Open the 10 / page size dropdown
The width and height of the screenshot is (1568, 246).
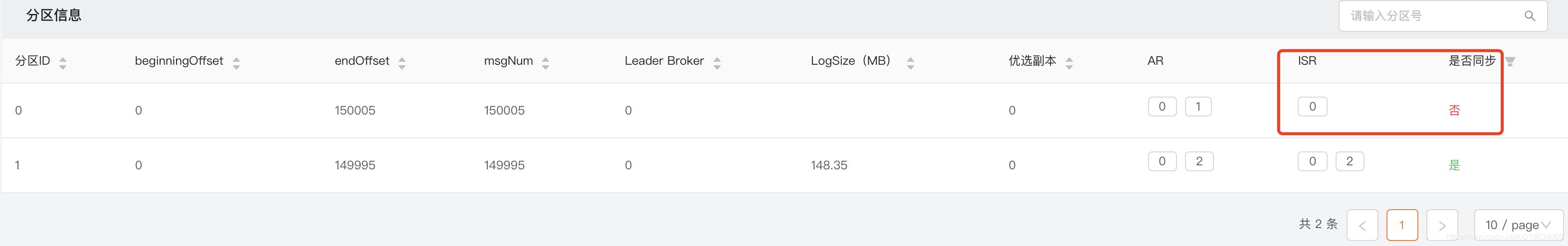tap(1518, 225)
